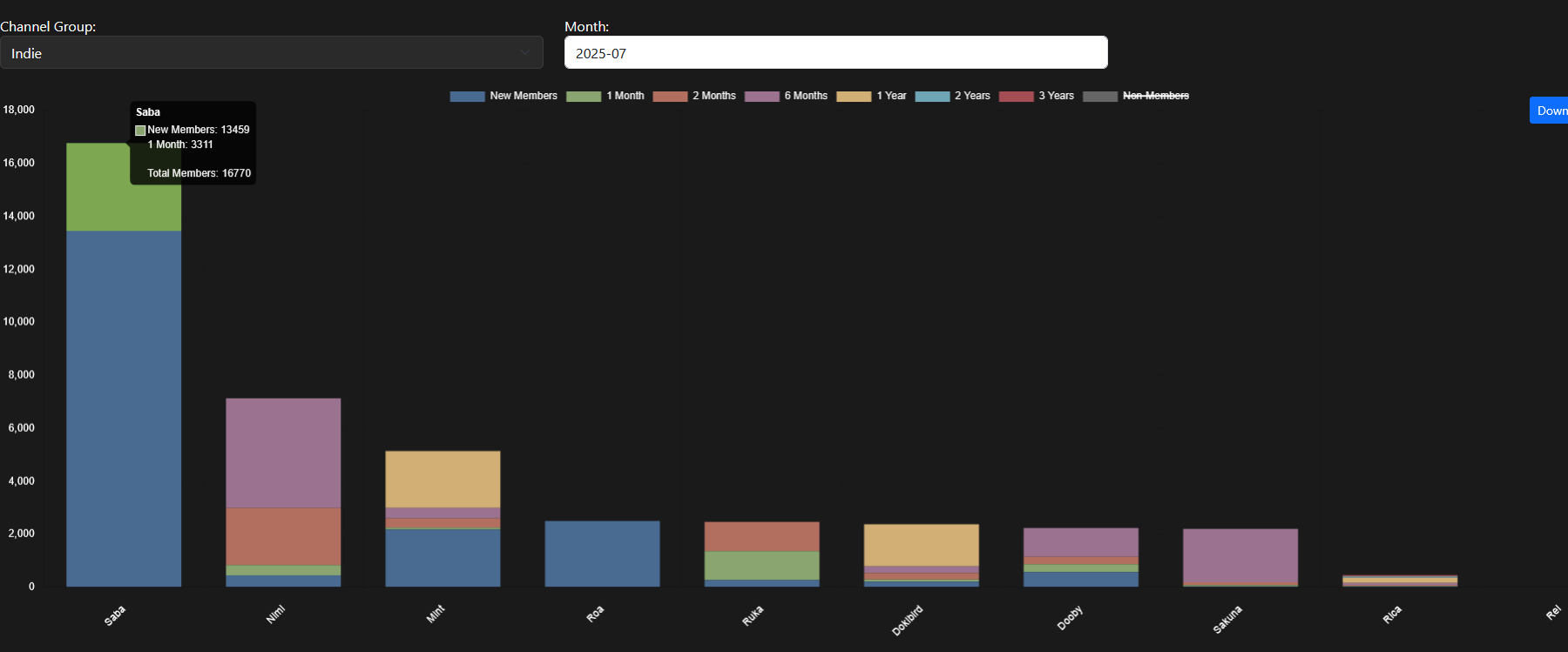Click the Rei x-axis label

pos(1553,613)
